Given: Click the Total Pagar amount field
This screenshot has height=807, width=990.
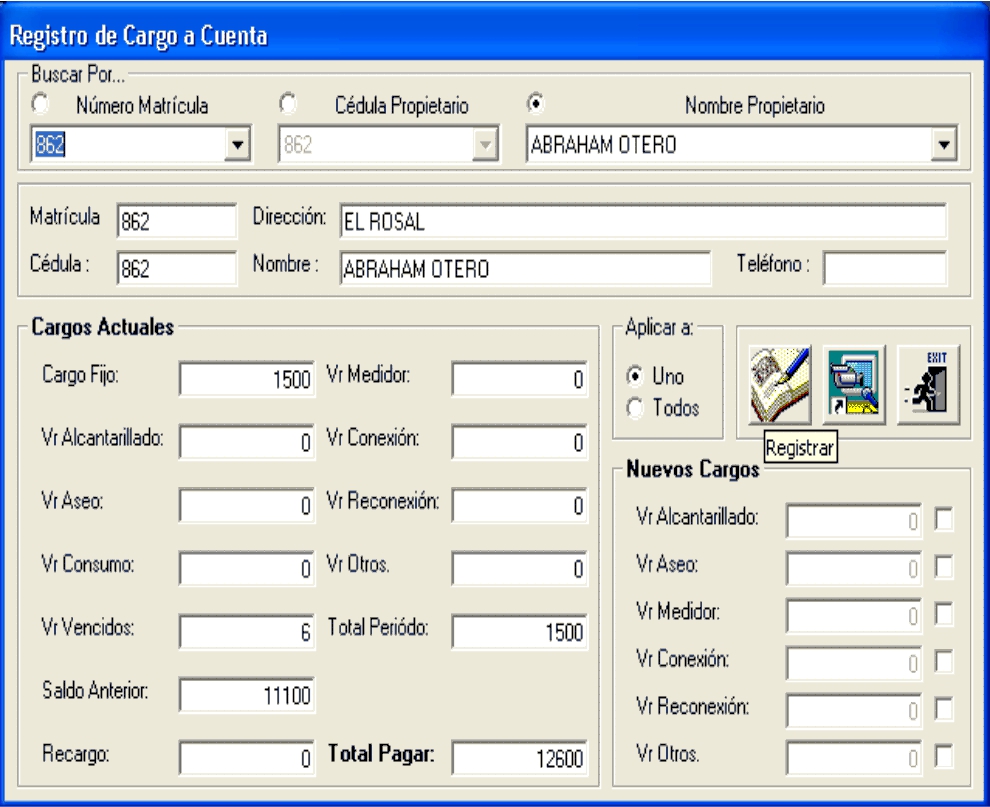Looking at the screenshot, I should (x=520, y=757).
